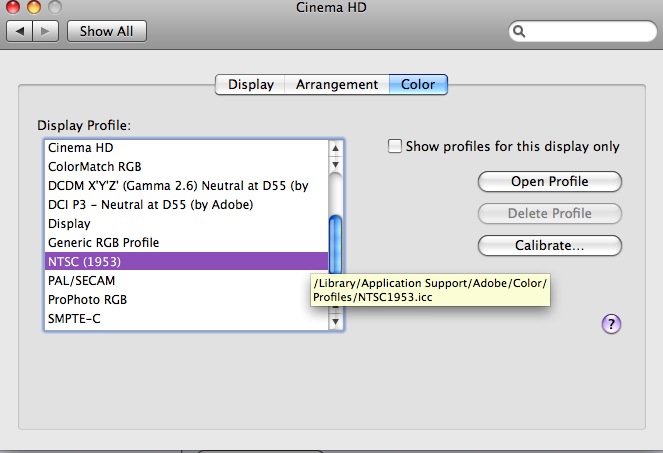This screenshot has height=453, width=663.
Task: Select the NTSC (1953) profile
Action: (x=186, y=261)
